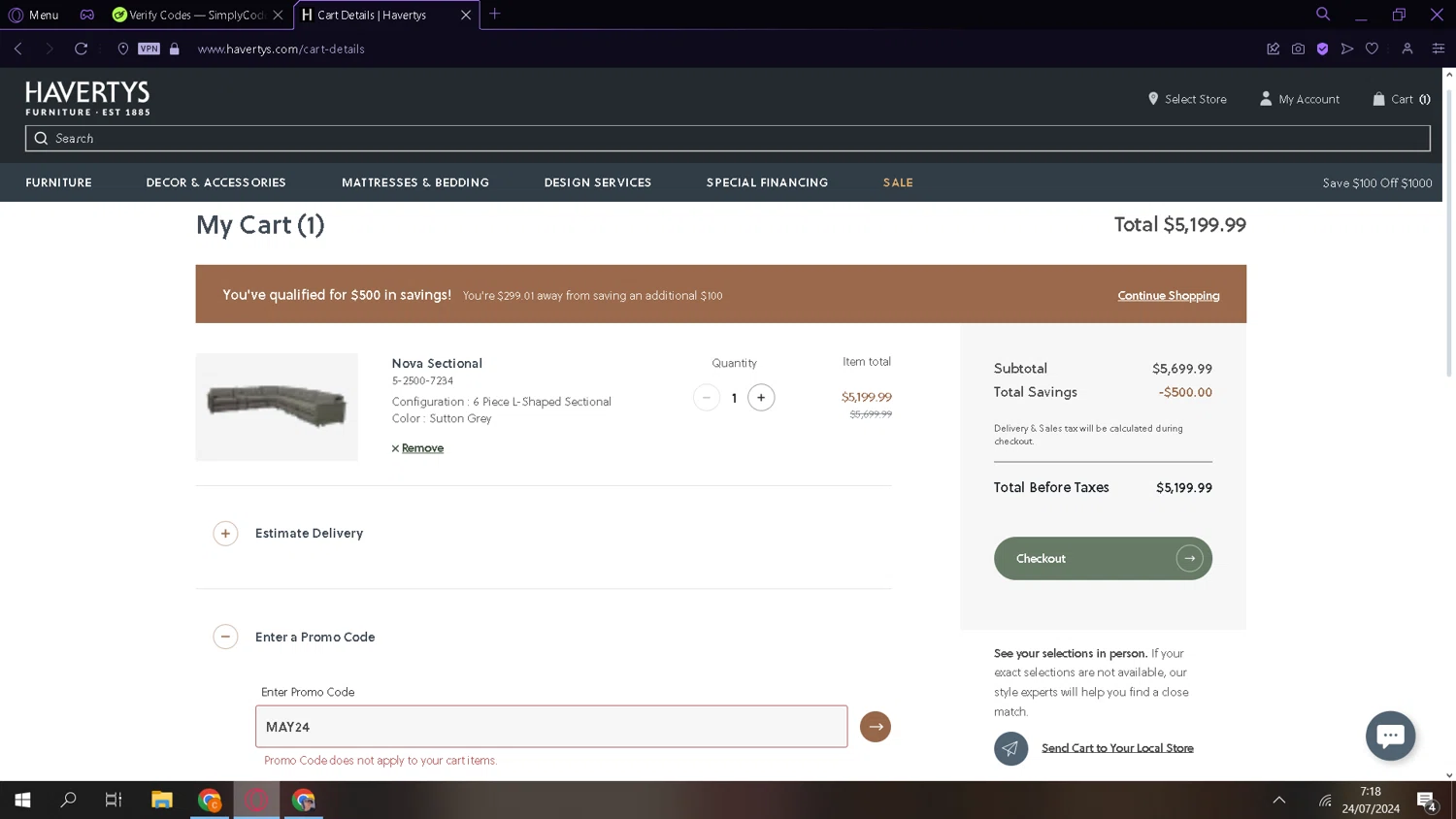Click the promo code field containing MAY24
Image resolution: width=1456 pixels, height=819 pixels.
551,726
